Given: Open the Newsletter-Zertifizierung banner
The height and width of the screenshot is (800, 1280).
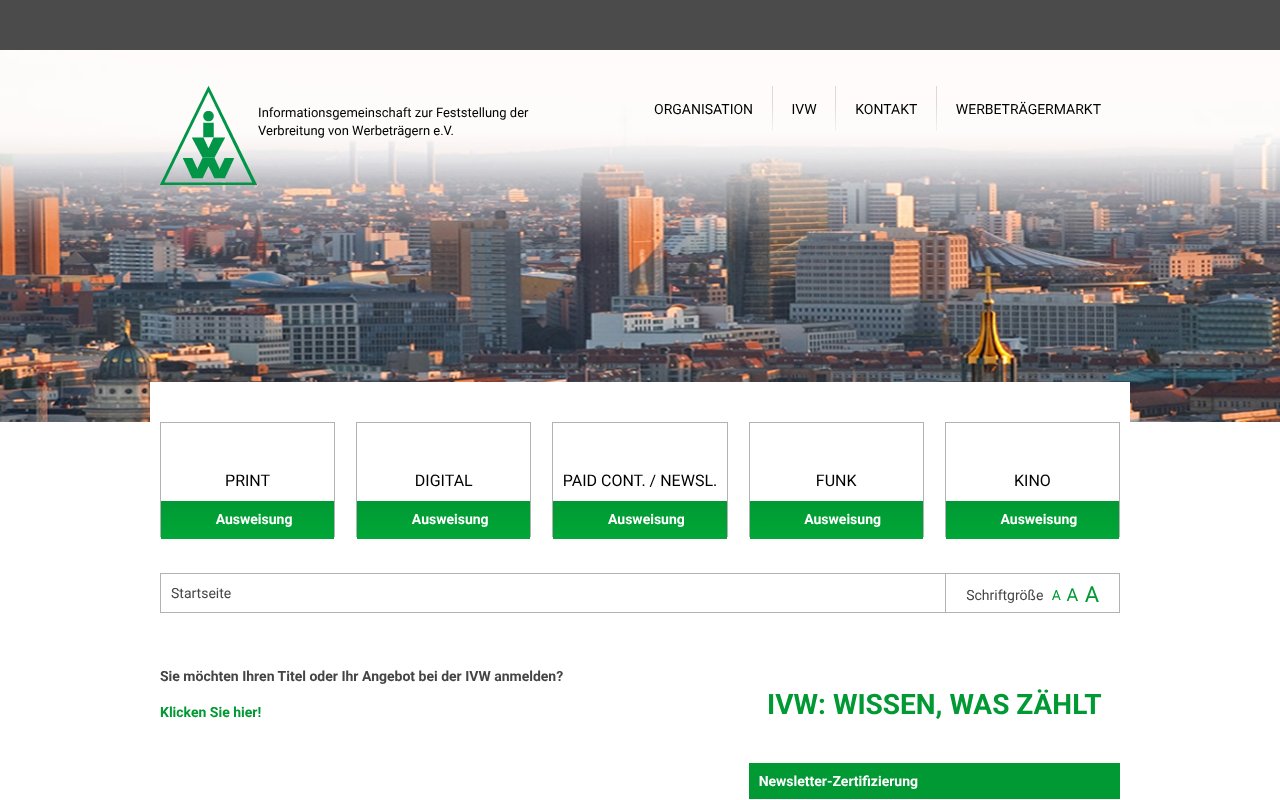Looking at the screenshot, I should (934, 781).
